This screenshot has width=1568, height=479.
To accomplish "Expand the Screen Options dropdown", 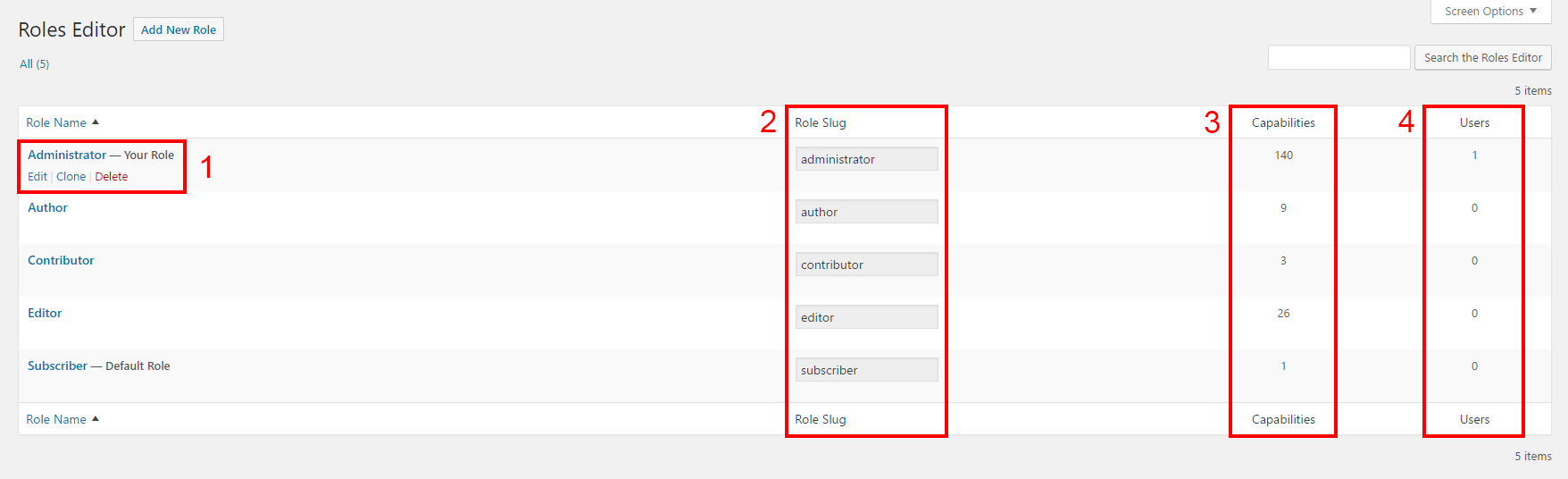I will tap(1490, 12).
